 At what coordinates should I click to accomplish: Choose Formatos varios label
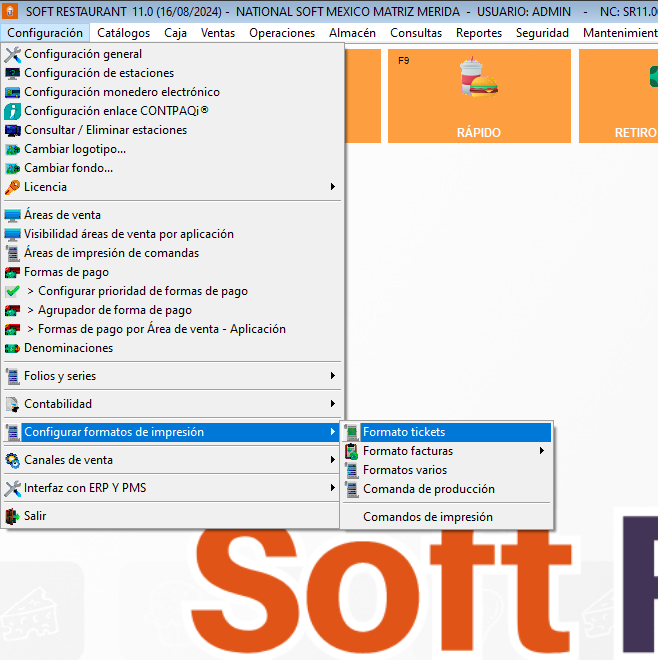tap(405, 470)
